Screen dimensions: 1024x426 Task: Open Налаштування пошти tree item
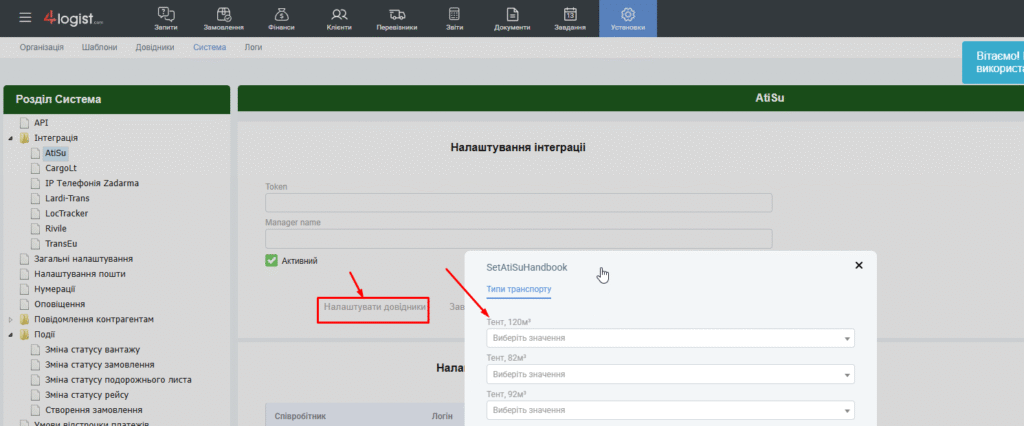click(80, 274)
